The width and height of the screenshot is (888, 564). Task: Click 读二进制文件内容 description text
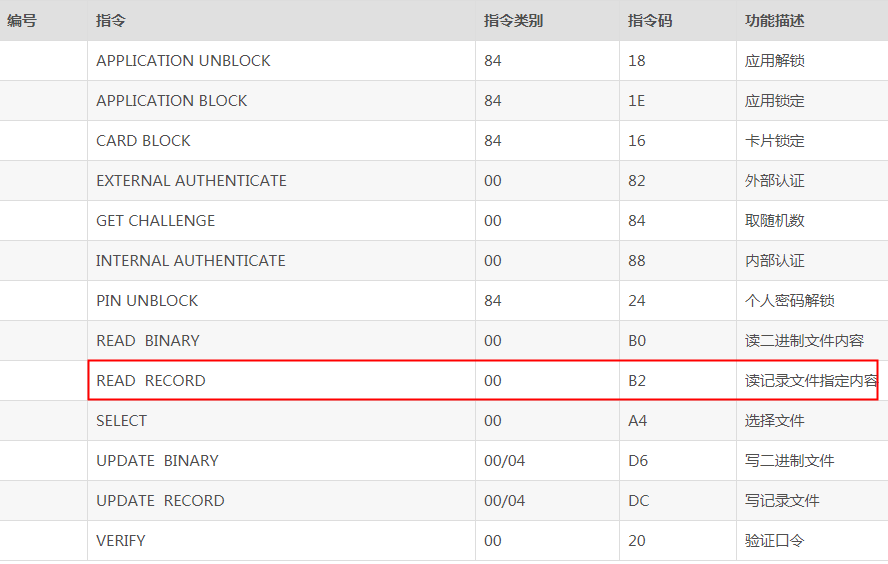coord(804,341)
